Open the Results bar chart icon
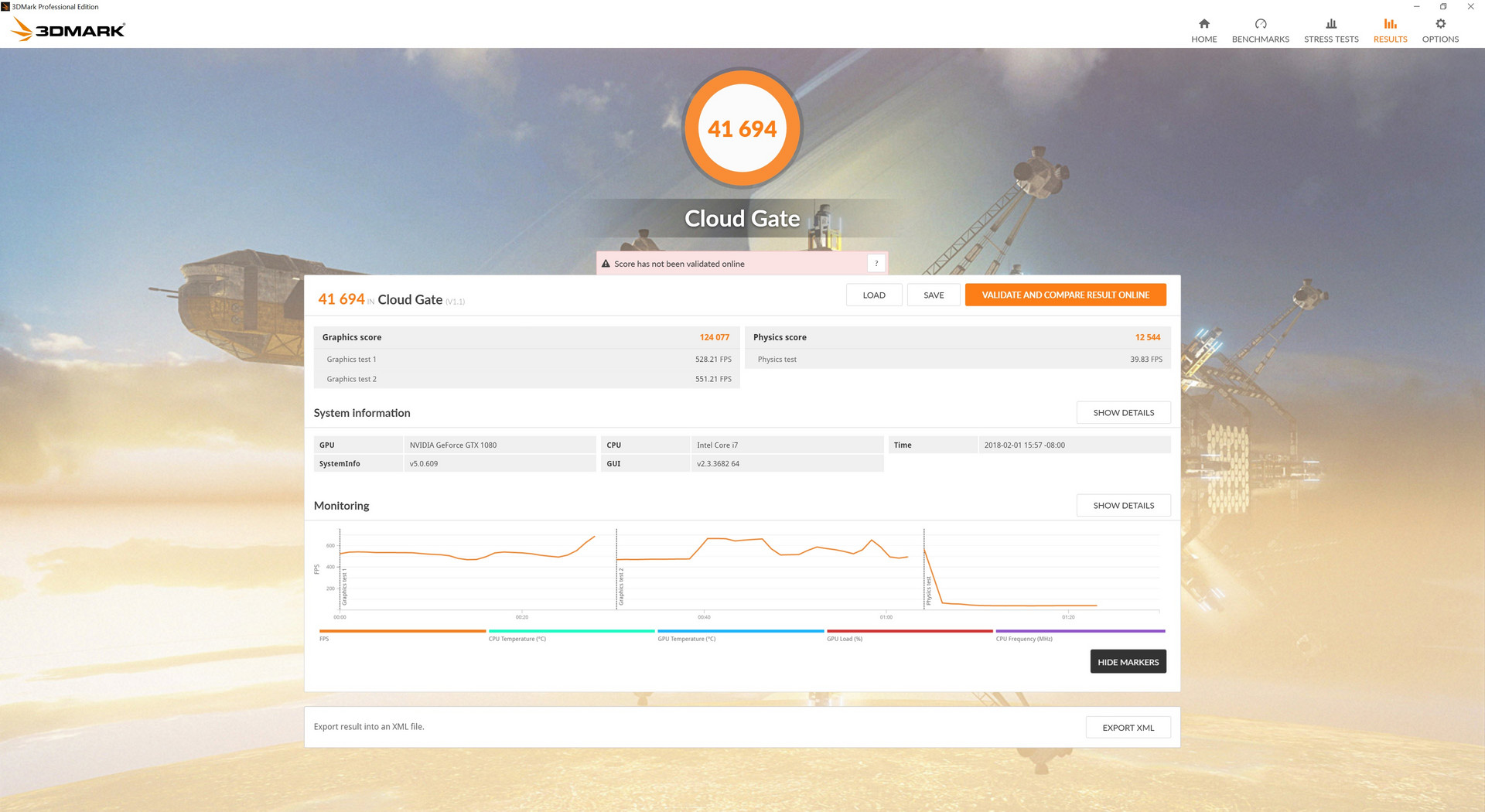Screen dimensions: 1485x812 click(x=1390, y=23)
